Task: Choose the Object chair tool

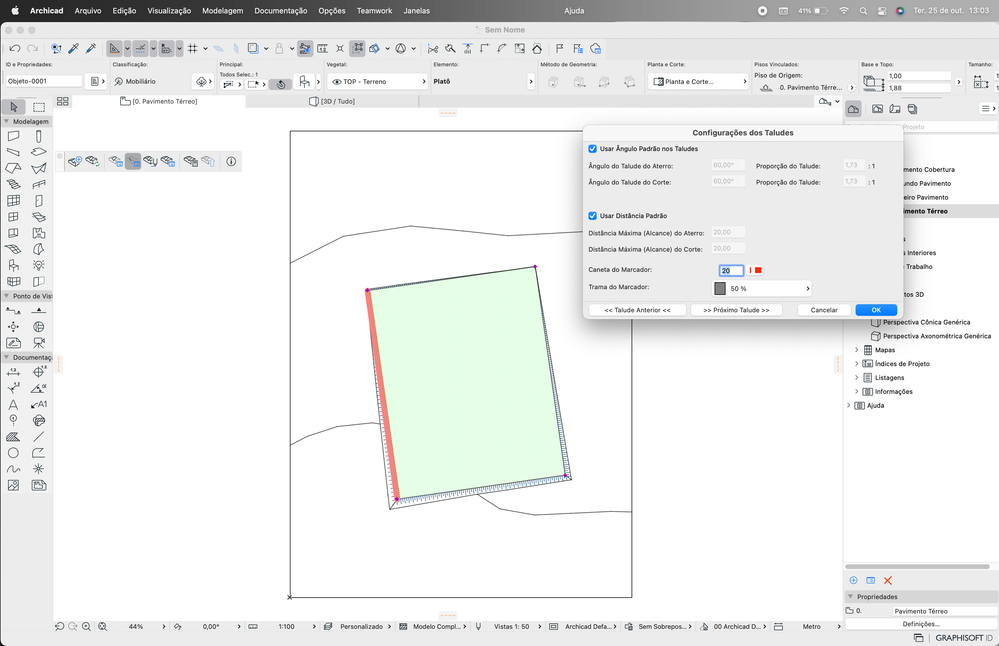Action: [13, 265]
